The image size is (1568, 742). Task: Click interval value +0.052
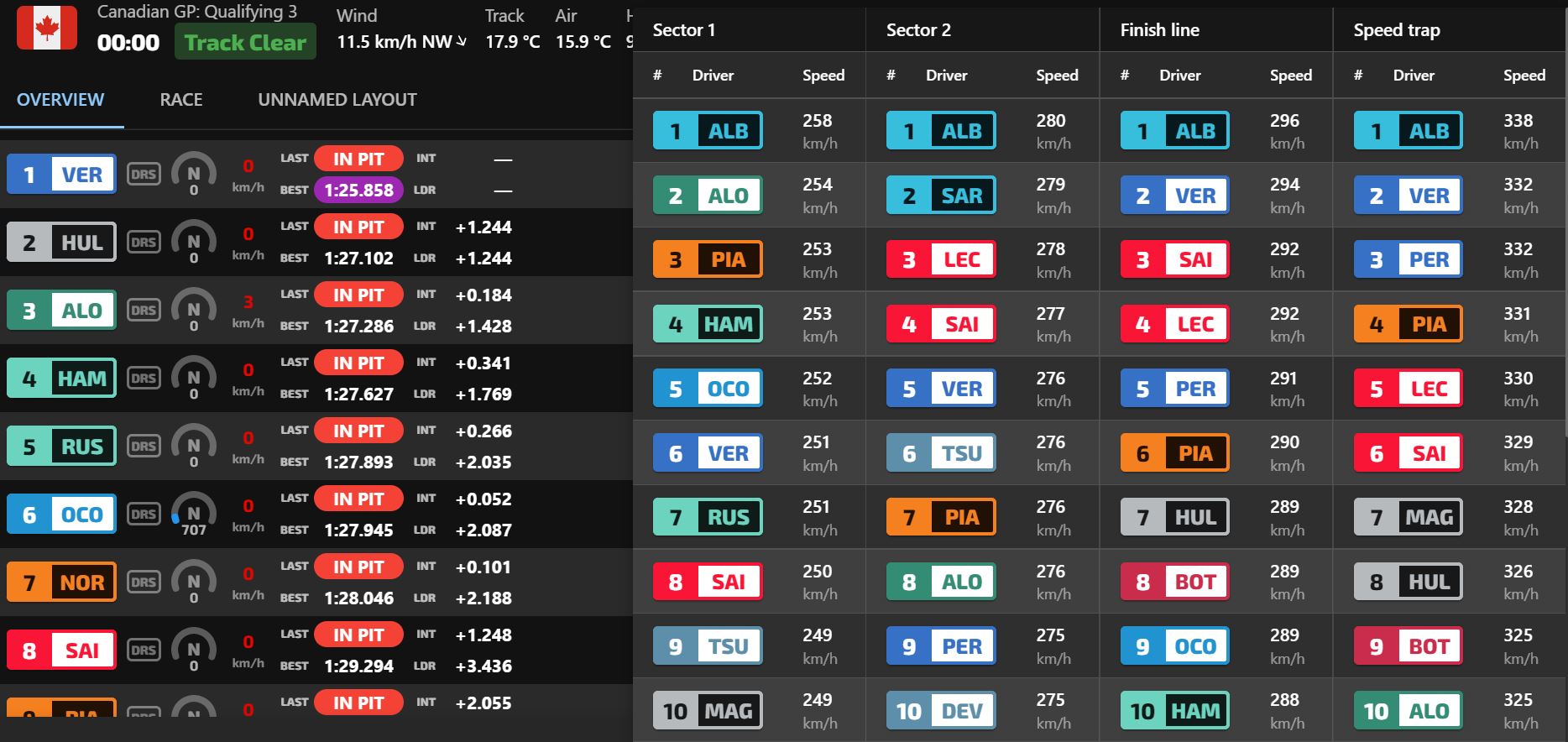coord(483,499)
